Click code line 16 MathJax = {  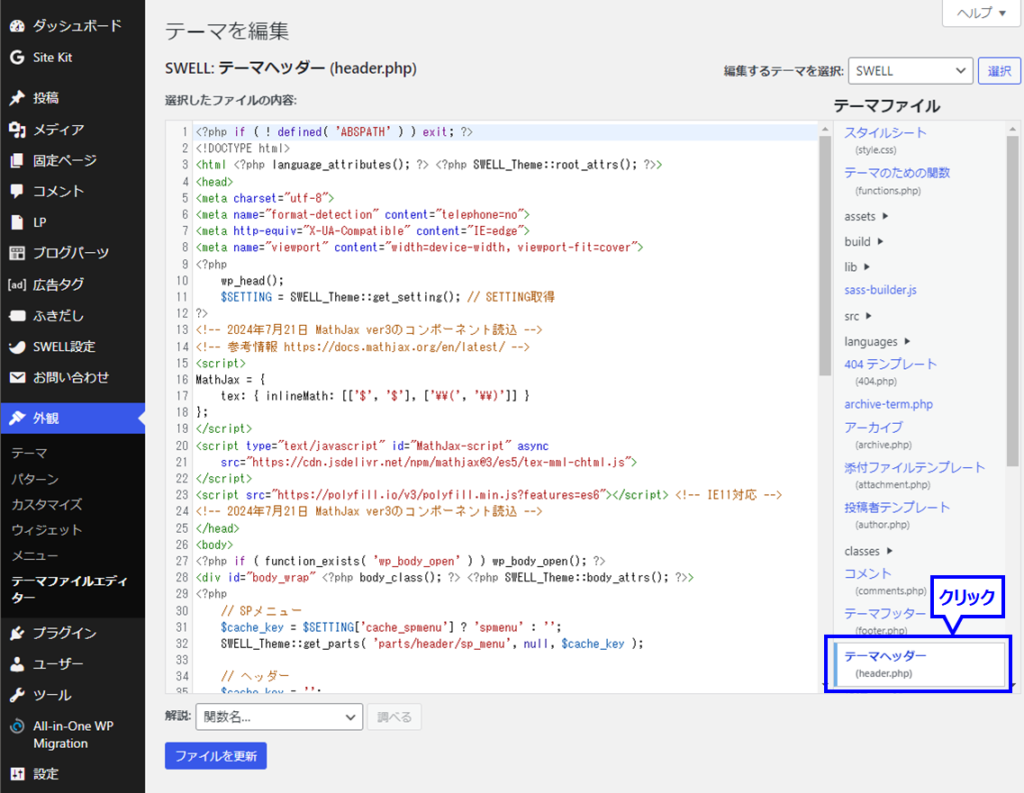230,380
